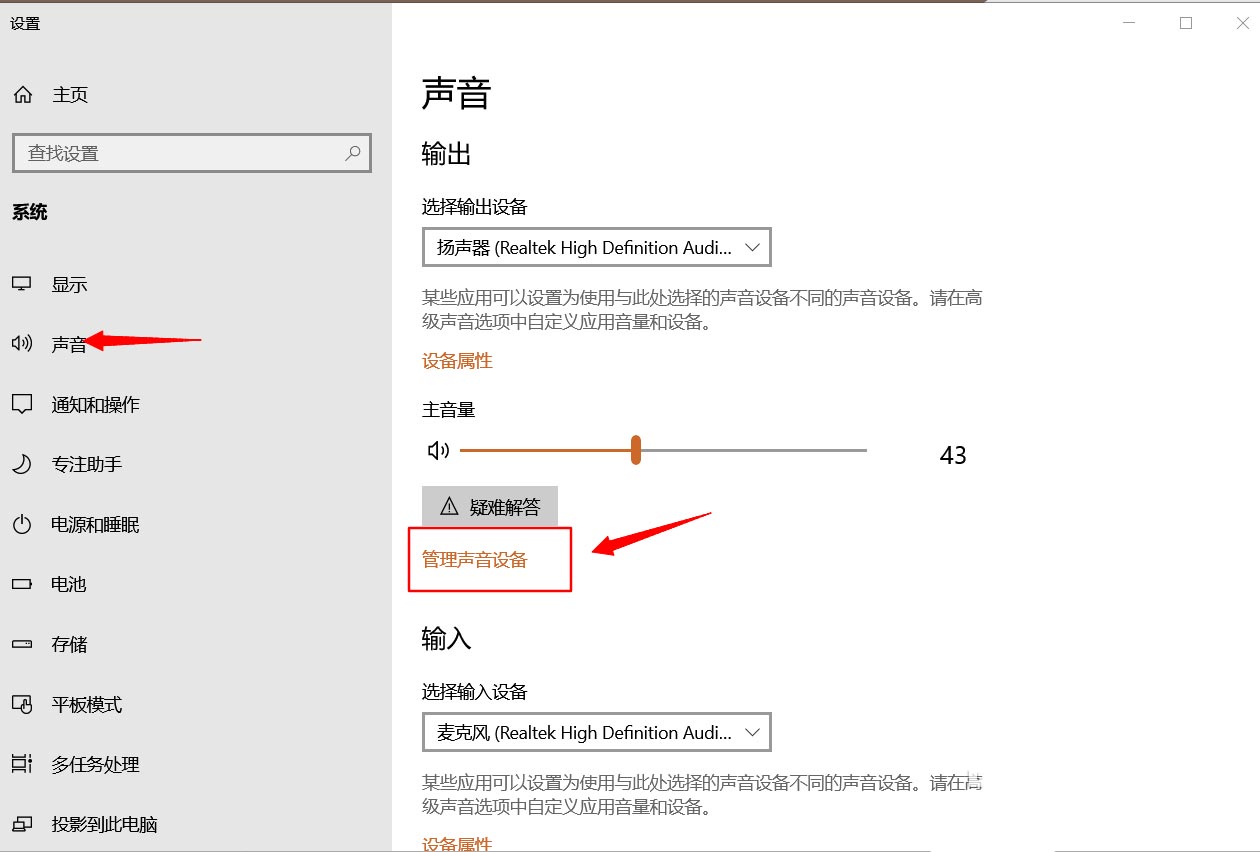The height and width of the screenshot is (852, 1260).
Task: Click the 投影到此电脑 projection icon
Action: click(21, 823)
